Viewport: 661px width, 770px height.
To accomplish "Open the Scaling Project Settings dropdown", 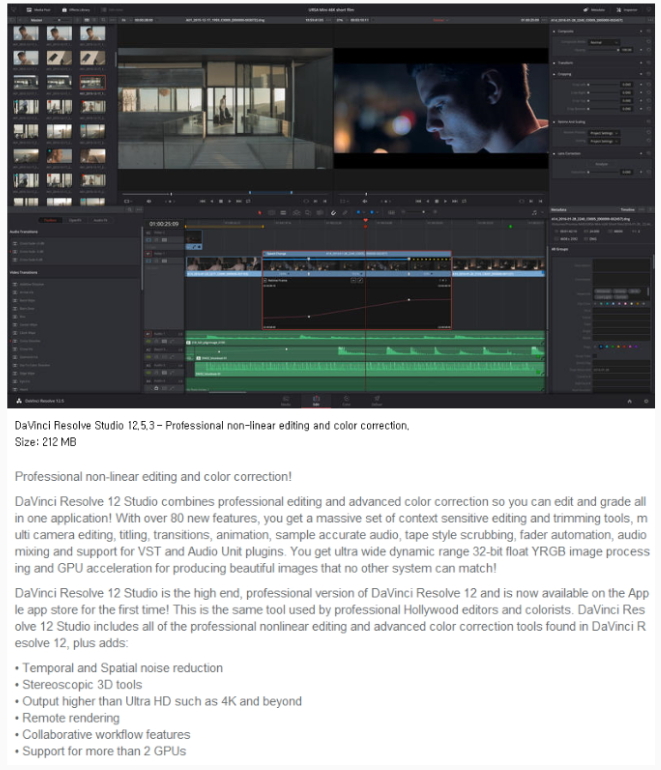I will click(x=604, y=141).
